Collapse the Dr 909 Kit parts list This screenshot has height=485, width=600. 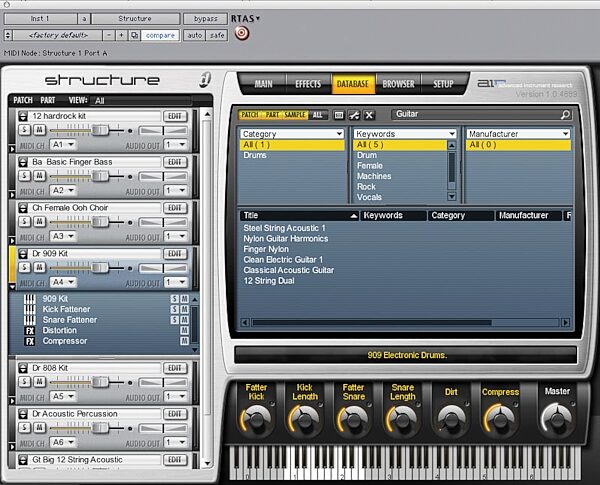click(12, 286)
